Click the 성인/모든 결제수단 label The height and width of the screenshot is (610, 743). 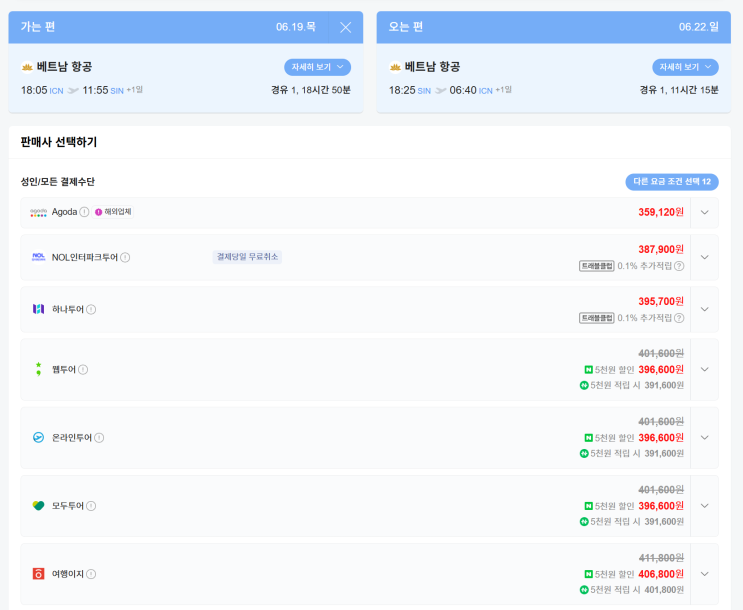(58, 182)
